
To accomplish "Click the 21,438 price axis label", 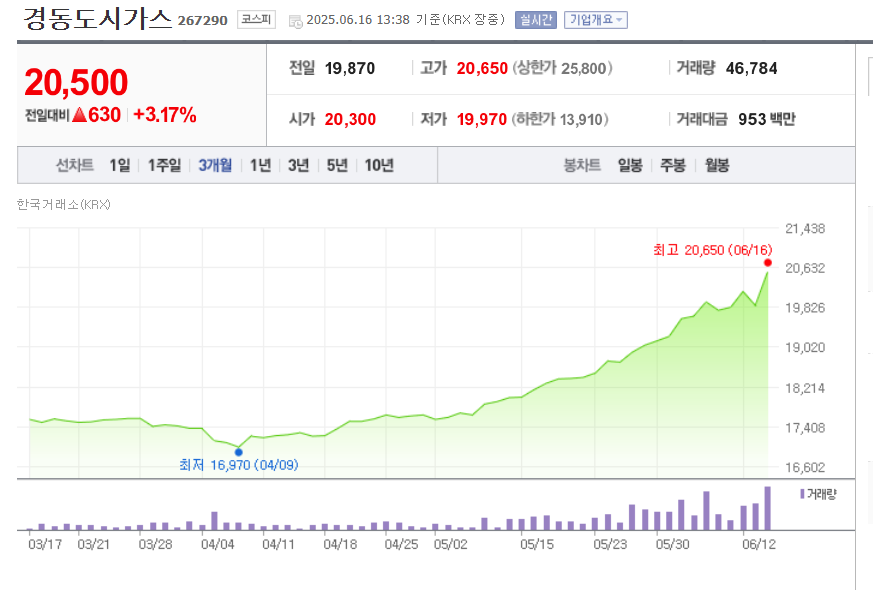I will (805, 228).
